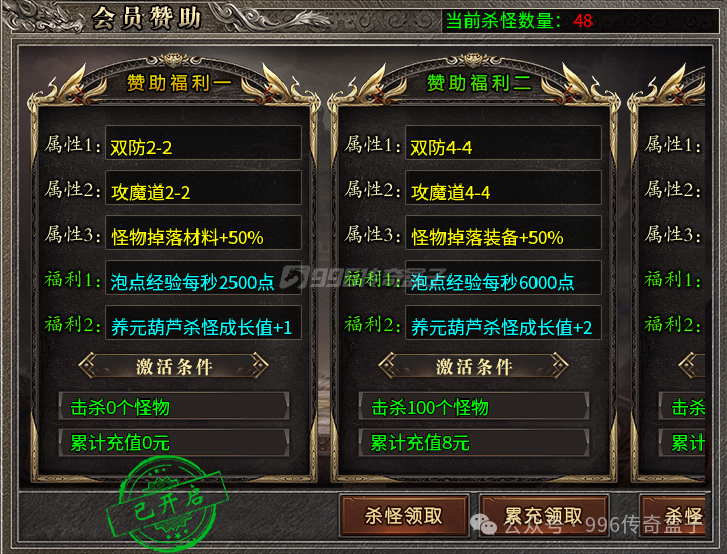Click the 激活条件 banner in first panel
This screenshot has height=554, width=727.
click(174, 366)
